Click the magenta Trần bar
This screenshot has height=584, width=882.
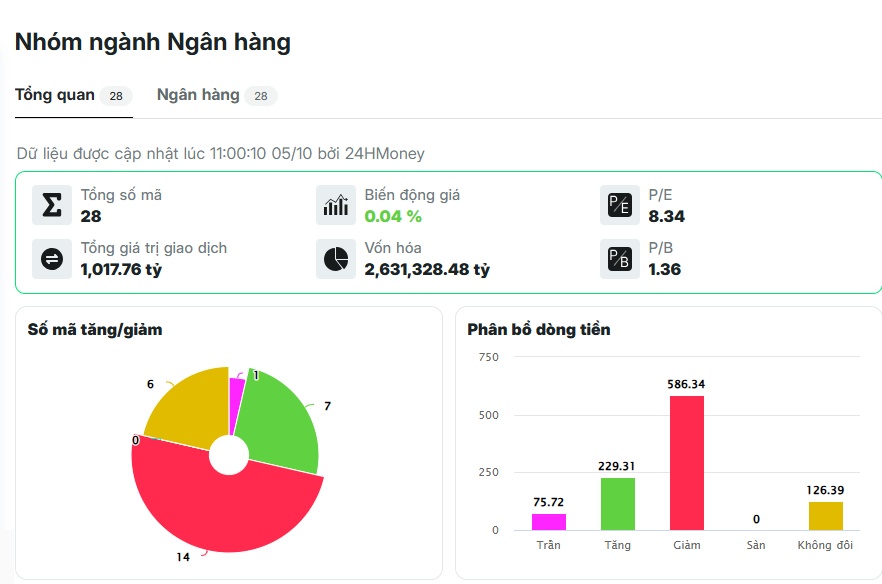548,522
